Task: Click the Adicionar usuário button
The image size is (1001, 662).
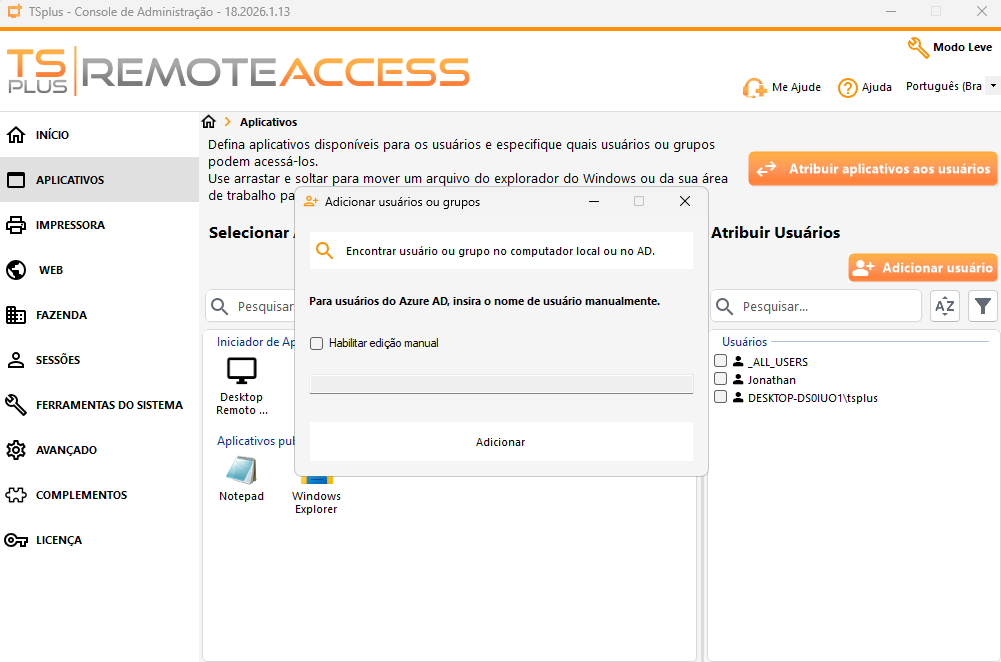Action: coord(923,268)
